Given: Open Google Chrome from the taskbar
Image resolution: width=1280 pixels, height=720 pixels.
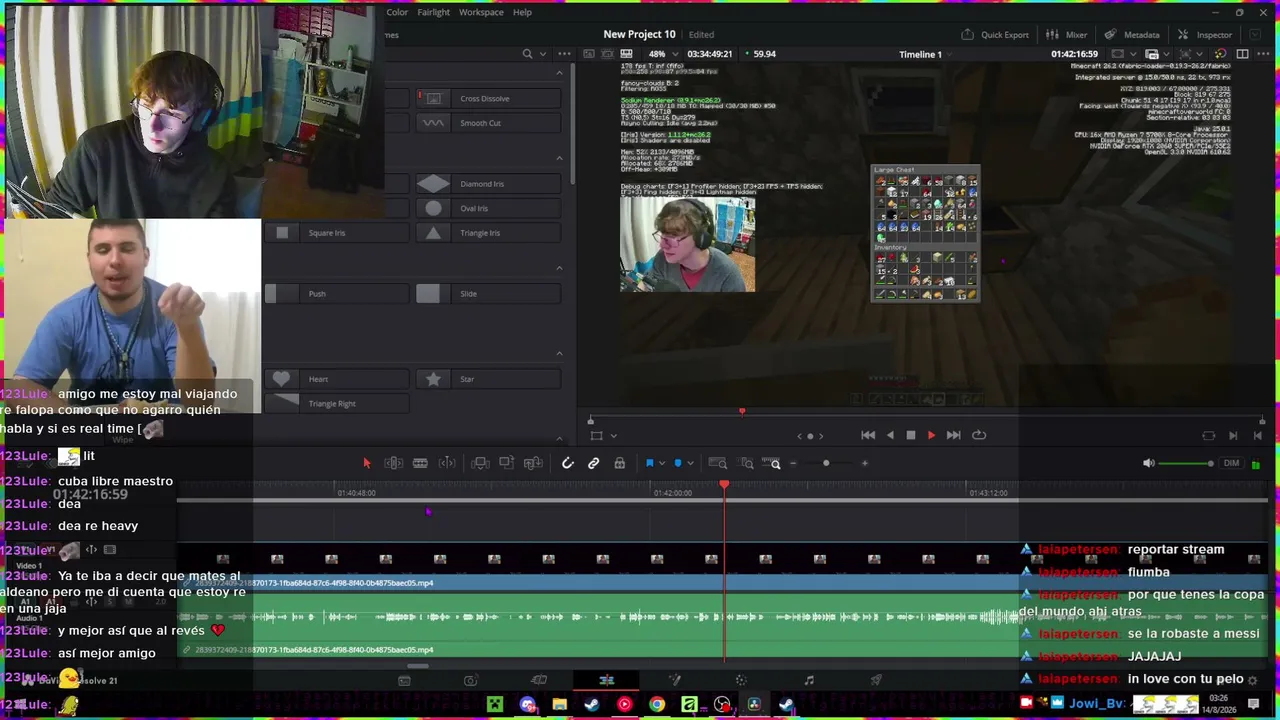Looking at the screenshot, I should pos(657,705).
